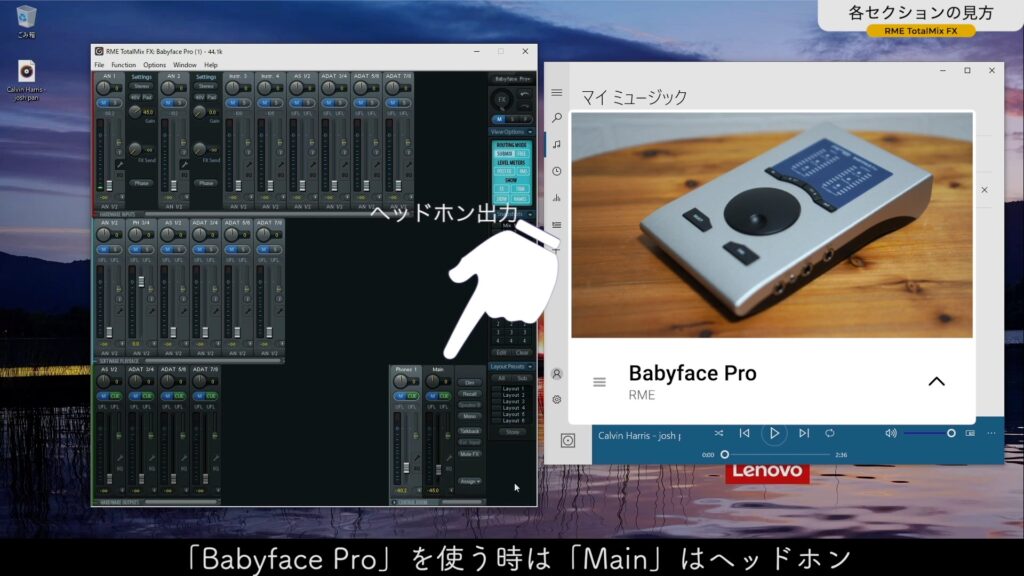The image size is (1024, 576).
Task: Solo the AN 1 hardware input channel
Action: (x=115, y=103)
